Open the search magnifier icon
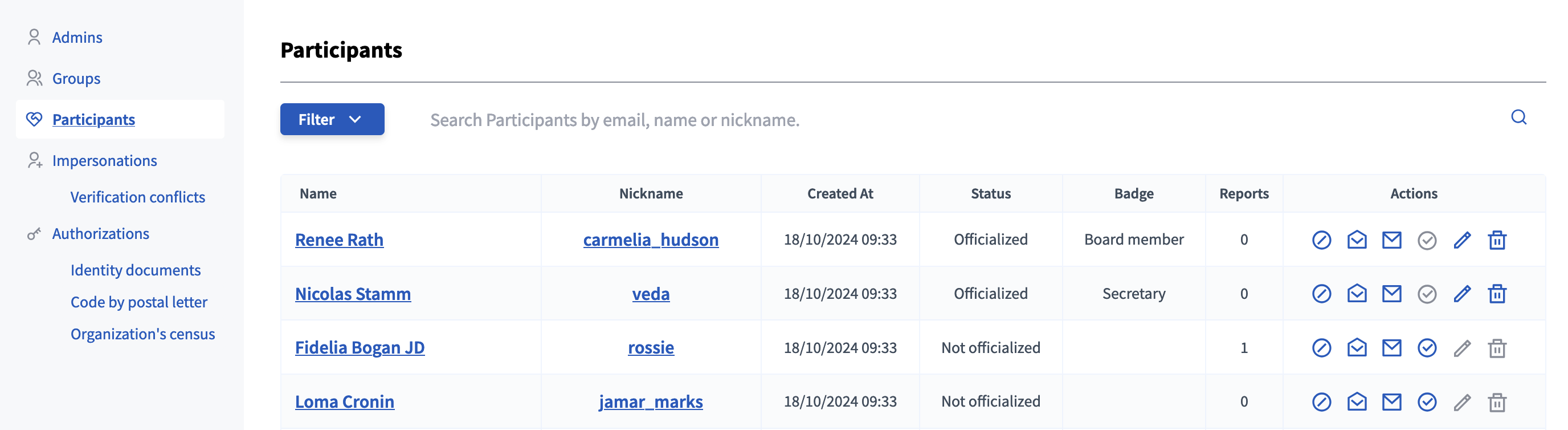The width and height of the screenshot is (1568, 430). tap(1518, 117)
